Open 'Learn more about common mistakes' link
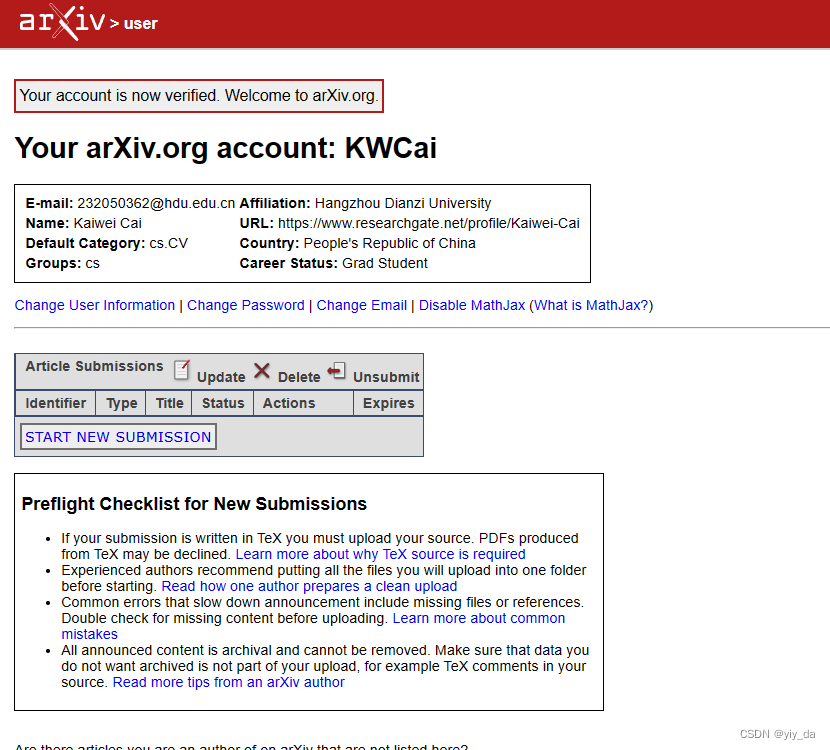 tap(479, 618)
